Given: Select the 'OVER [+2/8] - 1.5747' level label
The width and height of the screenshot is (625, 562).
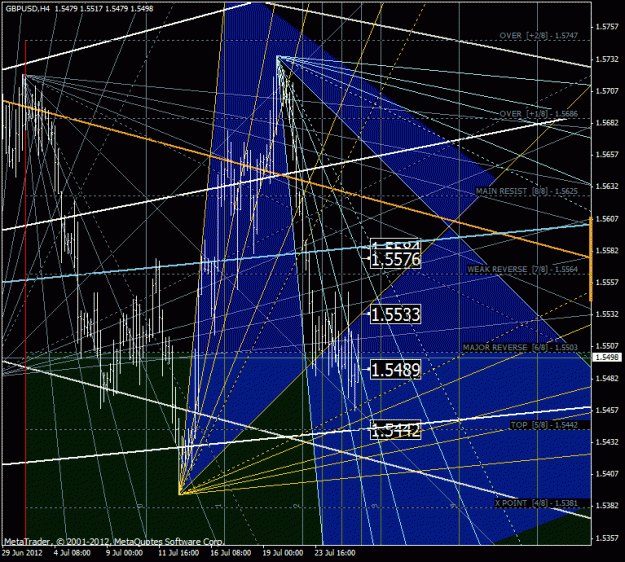Looking at the screenshot, I should pyautogui.click(x=539, y=35).
